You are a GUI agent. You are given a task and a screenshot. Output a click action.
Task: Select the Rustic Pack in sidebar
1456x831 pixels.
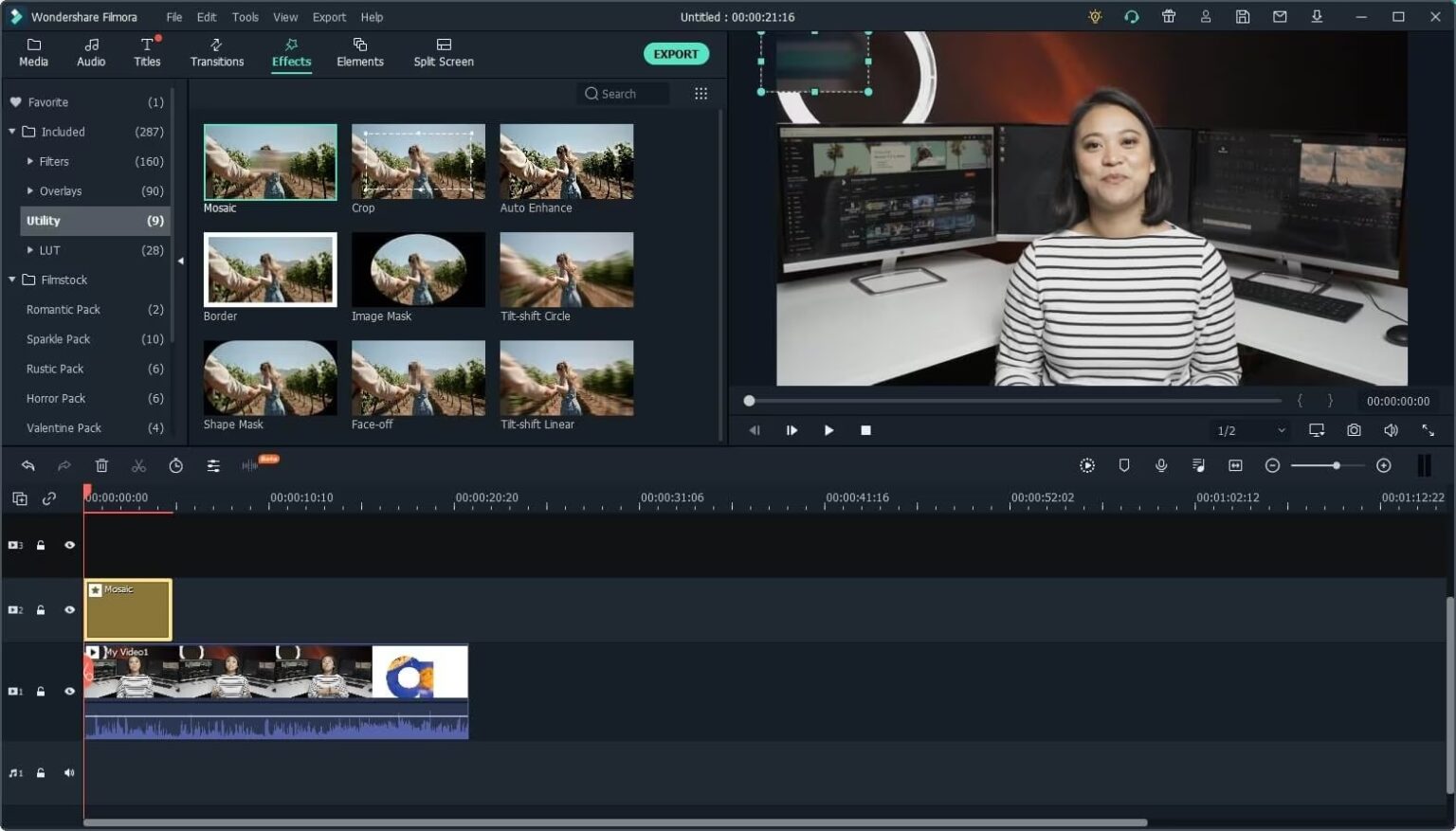pyautogui.click(x=54, y=369)
